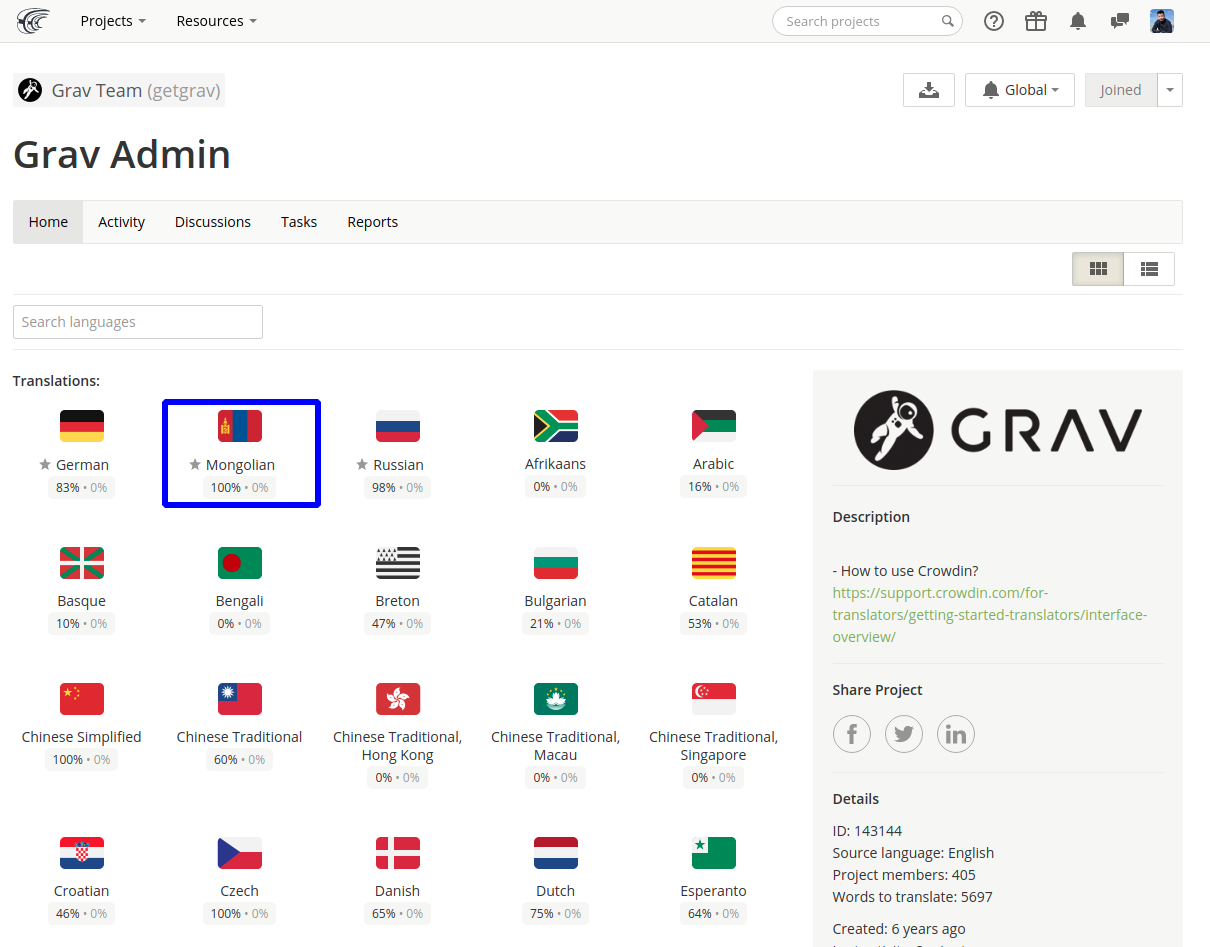Click the Crowdin logo in the top bar
This screenshot has height=947, width=1210.
coord(33,21)
